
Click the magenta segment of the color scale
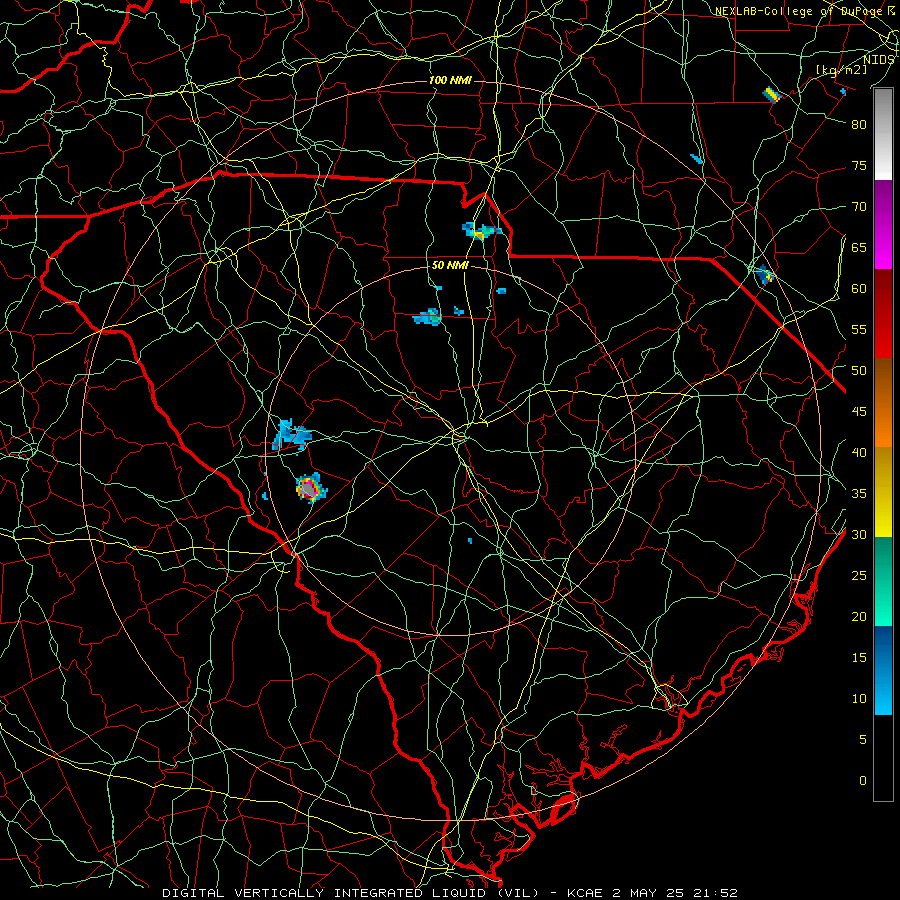pyautogui.click(x=883, y=224)
